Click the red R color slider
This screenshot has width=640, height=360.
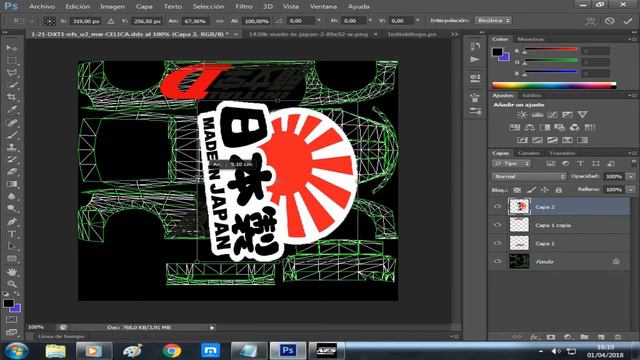tap(551, 50)
